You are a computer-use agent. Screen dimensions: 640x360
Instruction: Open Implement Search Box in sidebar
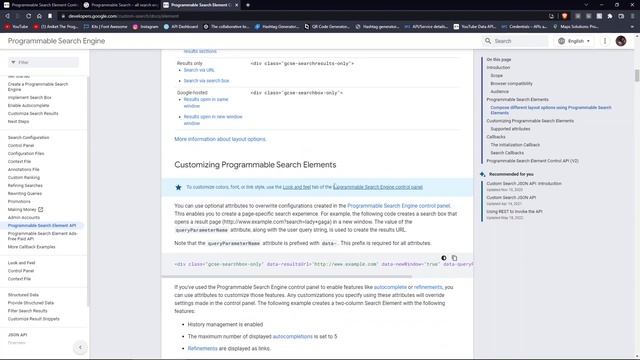tap(29, 98)
